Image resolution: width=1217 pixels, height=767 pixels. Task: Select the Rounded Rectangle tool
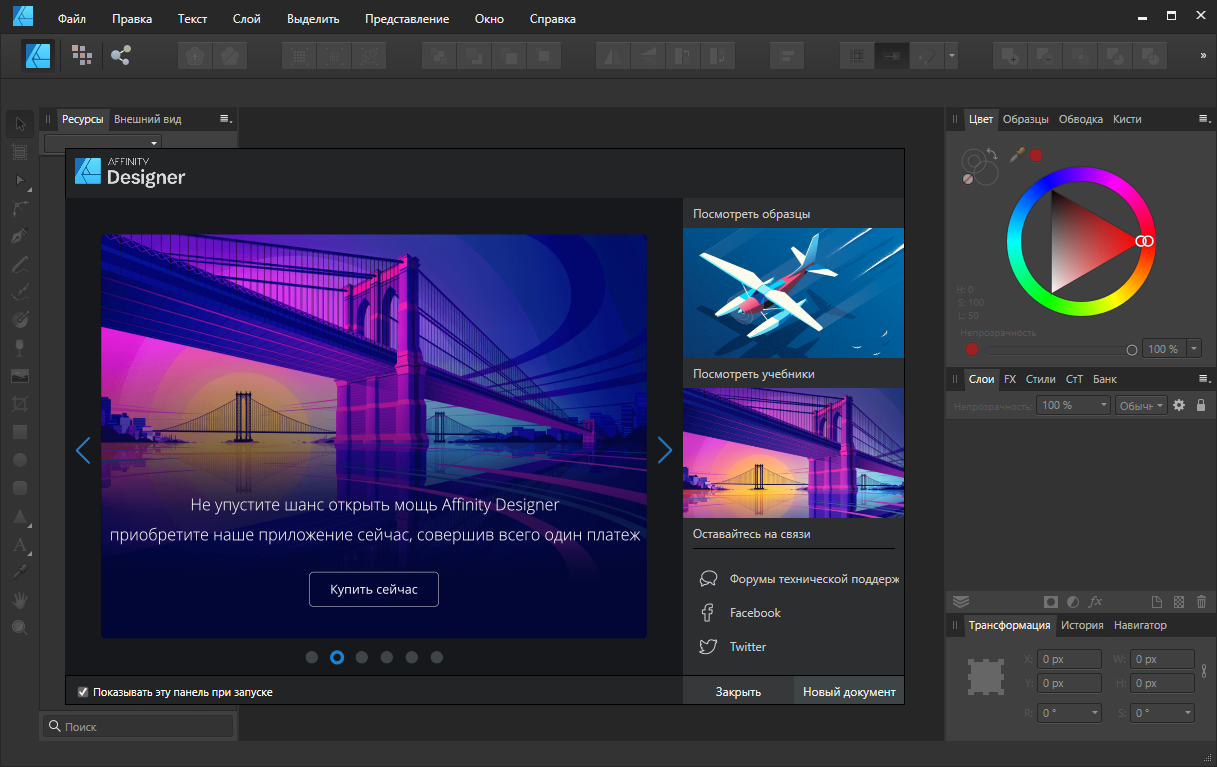(20, 488)
